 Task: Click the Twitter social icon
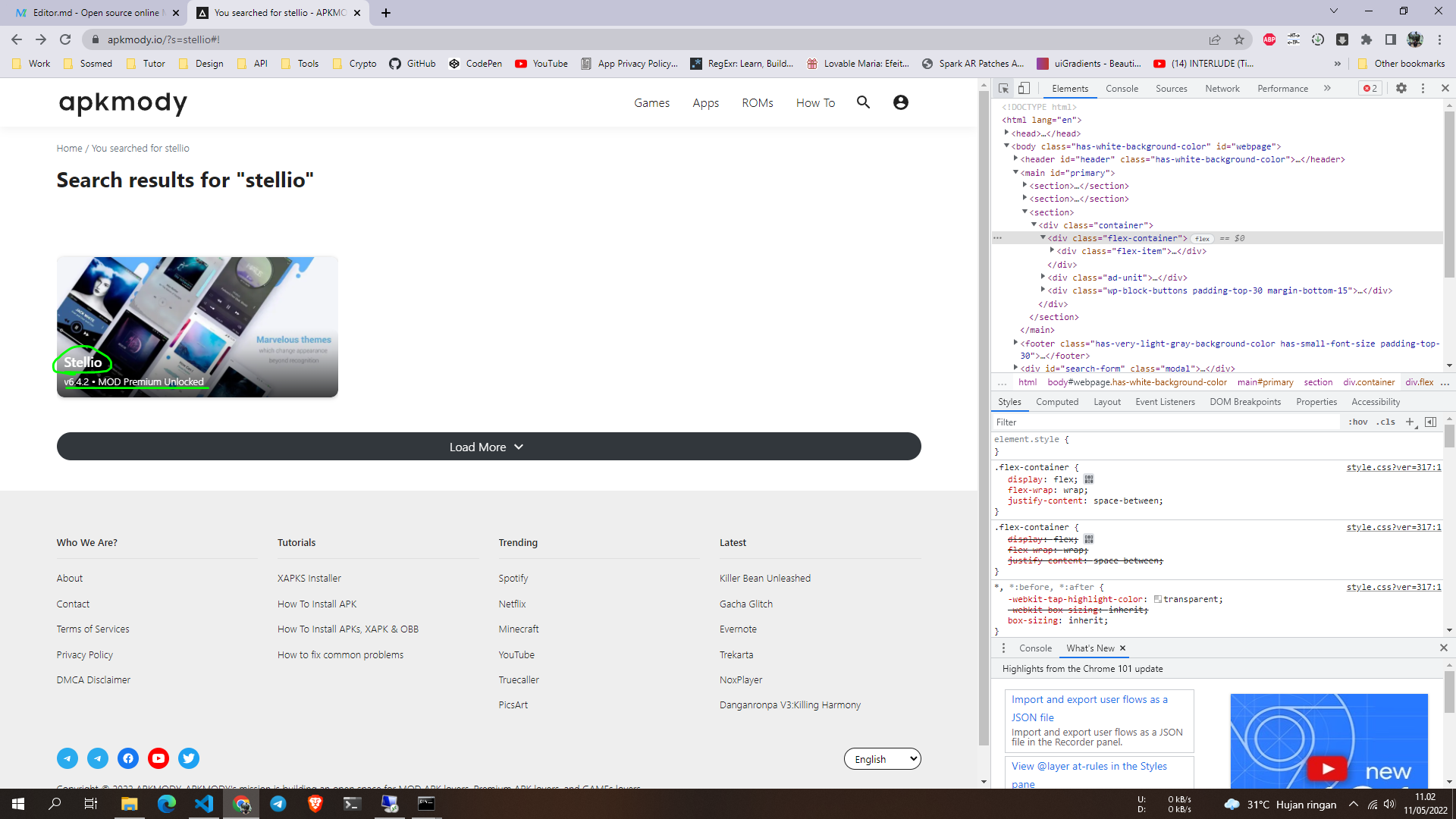point(189,758)
